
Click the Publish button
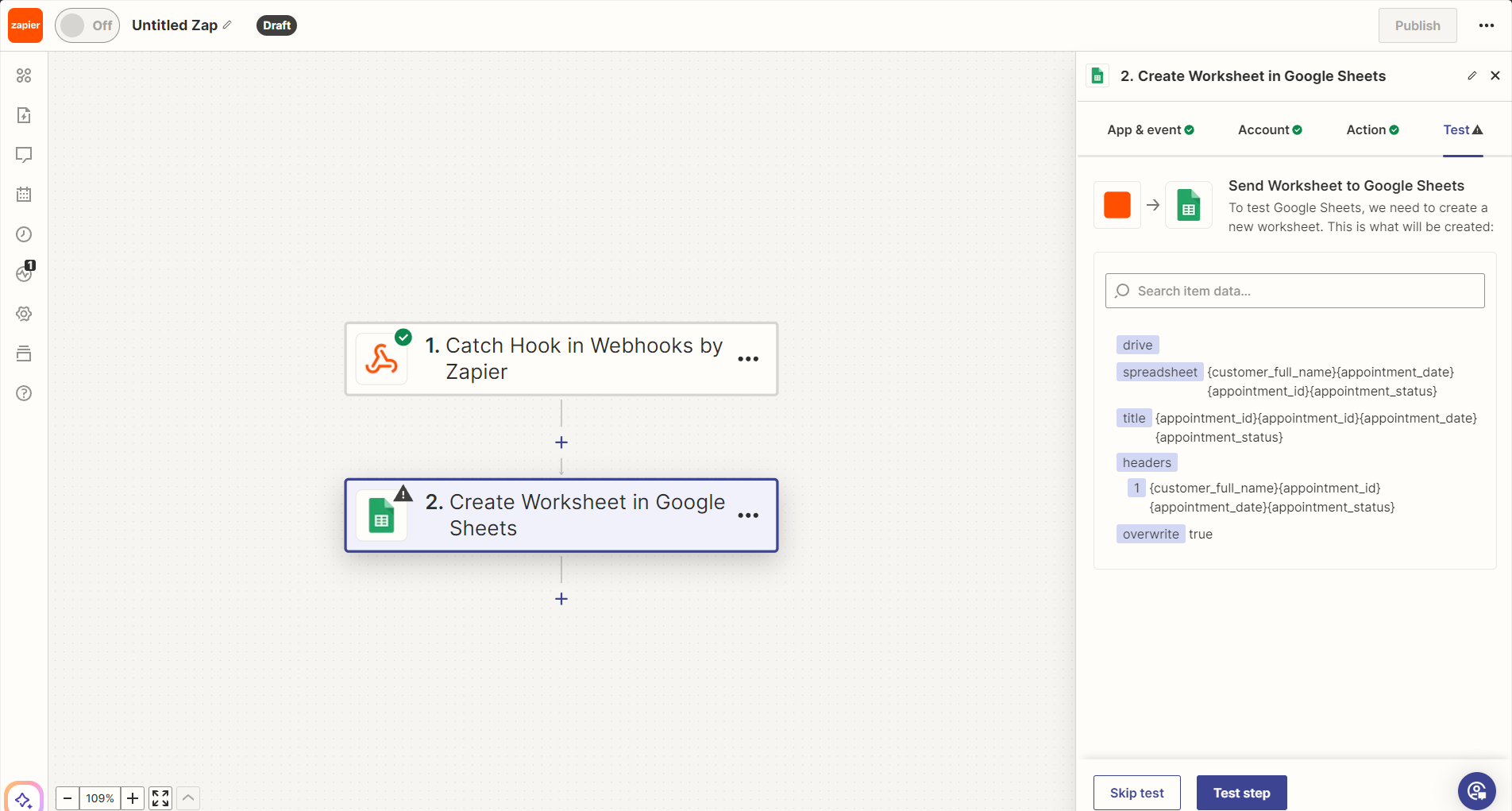point(1417,25)
